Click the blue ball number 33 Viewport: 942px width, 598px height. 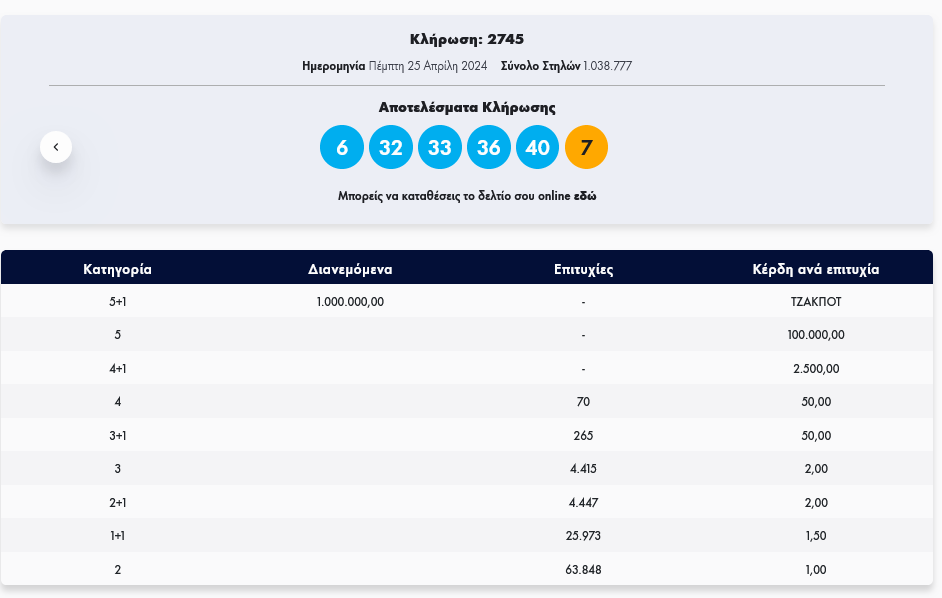click(439, 148)
